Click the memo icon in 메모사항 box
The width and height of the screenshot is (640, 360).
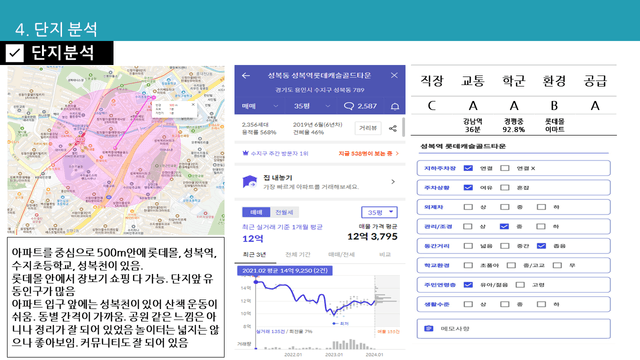pos(429,329)
